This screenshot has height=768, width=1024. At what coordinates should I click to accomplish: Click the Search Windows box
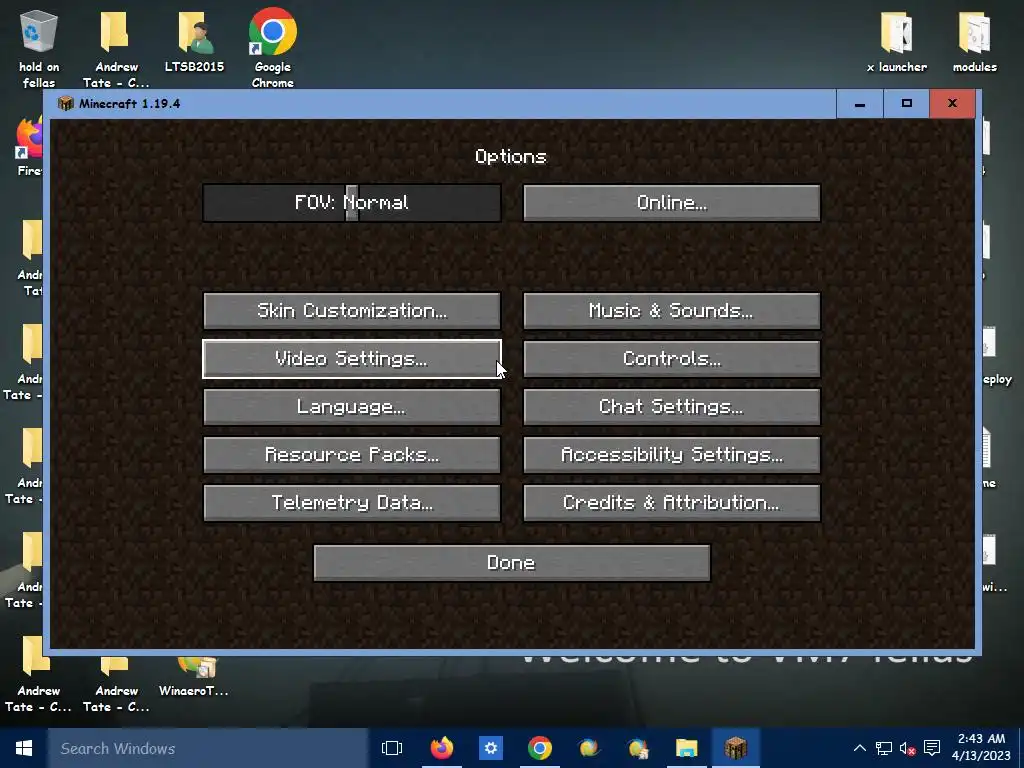pos(208,748)
